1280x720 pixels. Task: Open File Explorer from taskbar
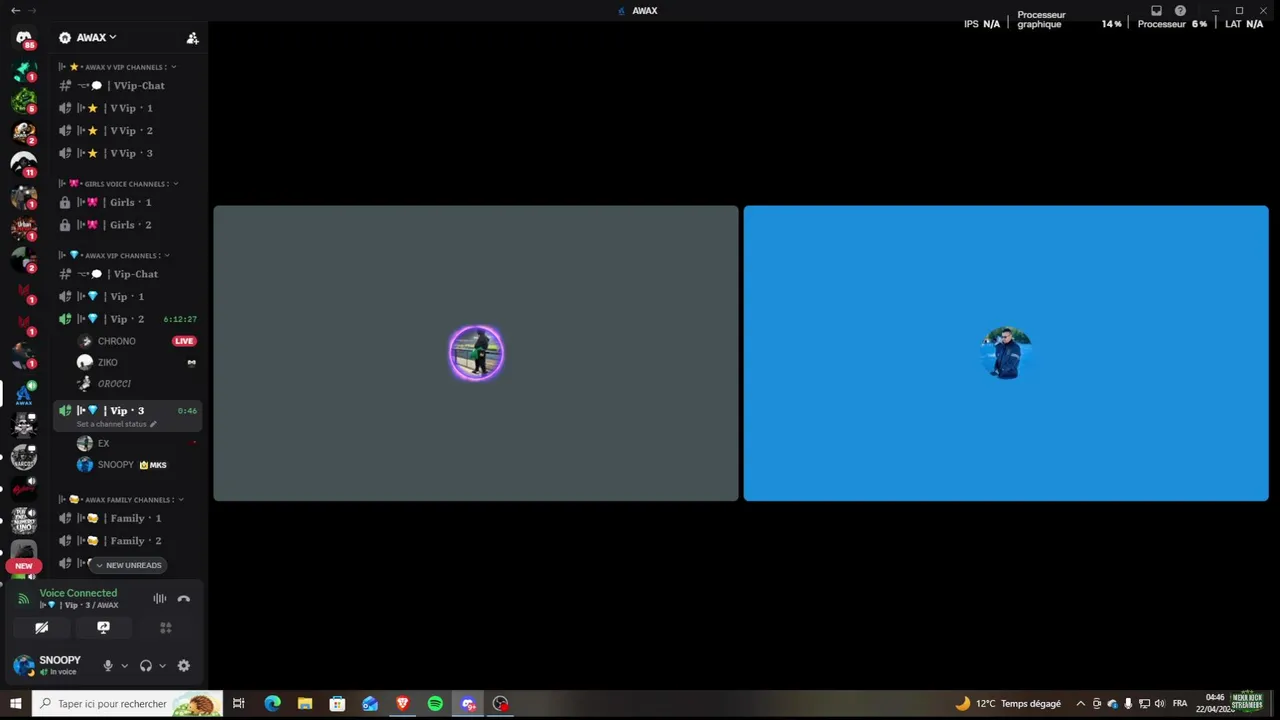point(305,704)
